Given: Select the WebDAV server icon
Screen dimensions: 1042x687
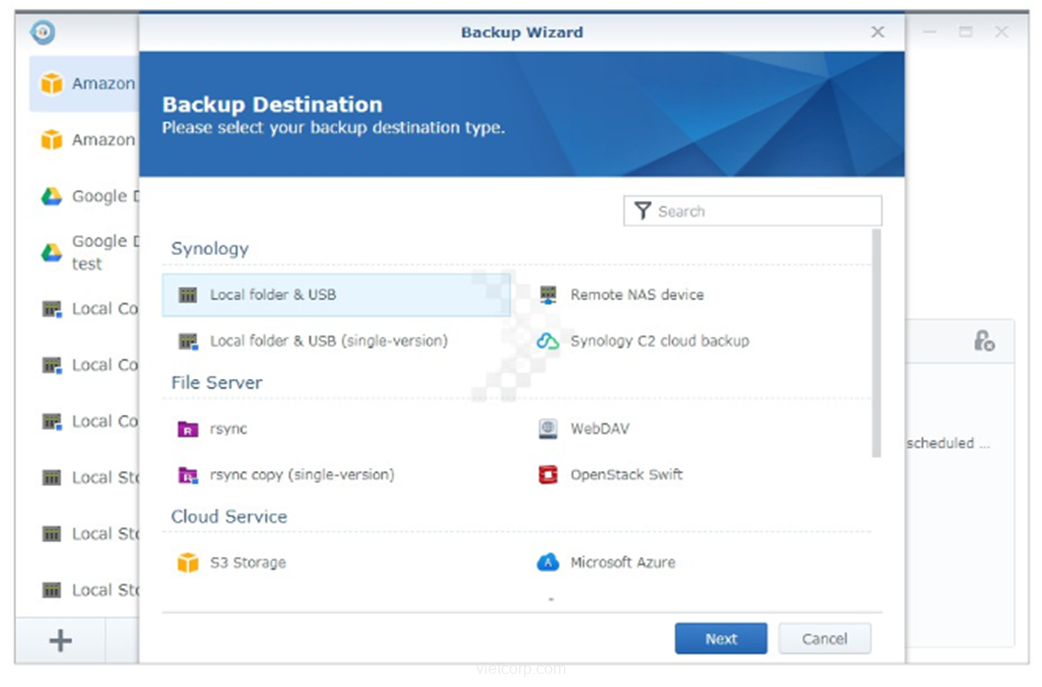Looking at the screenshot, I should (548, 429).
